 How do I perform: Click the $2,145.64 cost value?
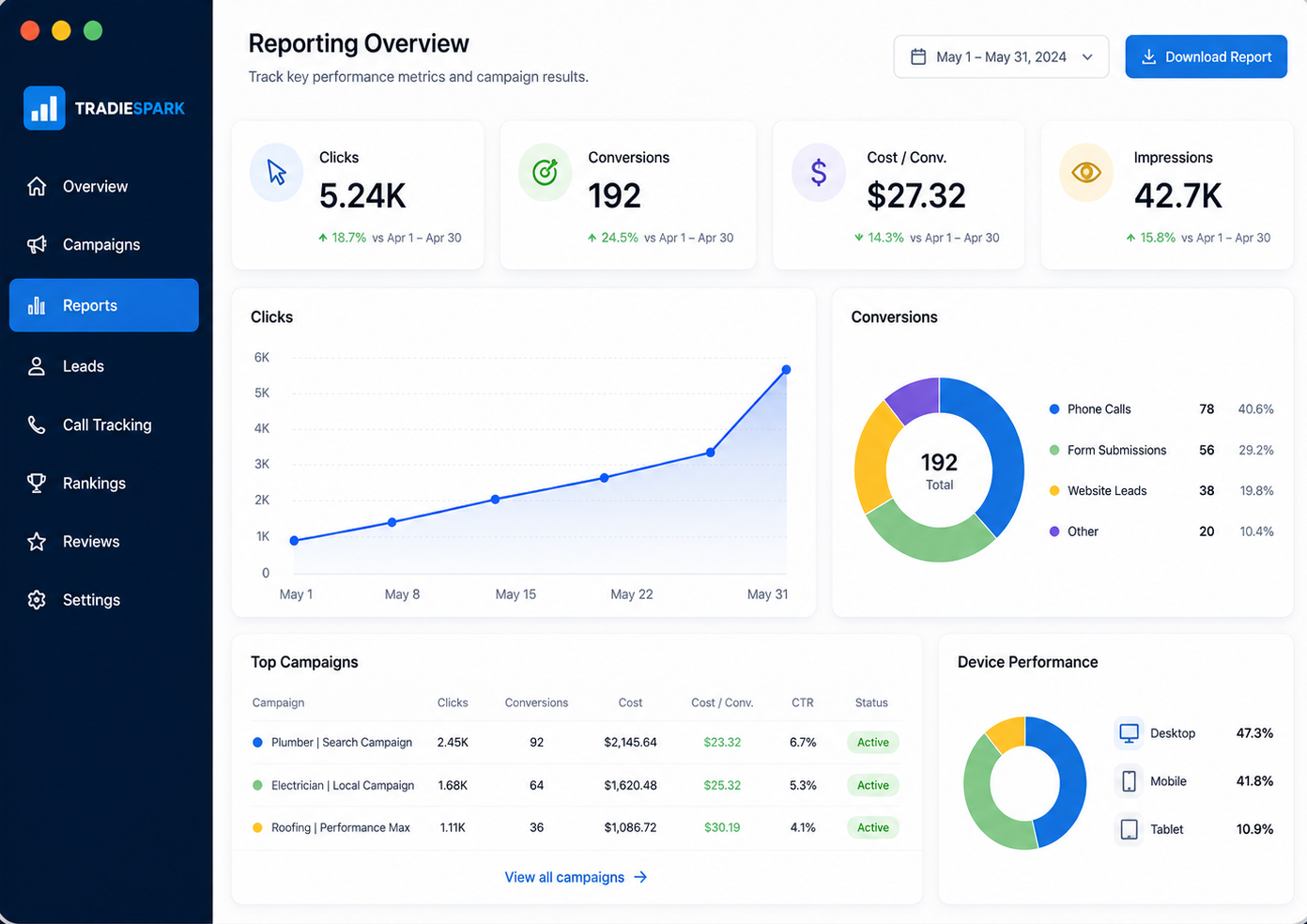pyautogui.click(x=630, y=742)
